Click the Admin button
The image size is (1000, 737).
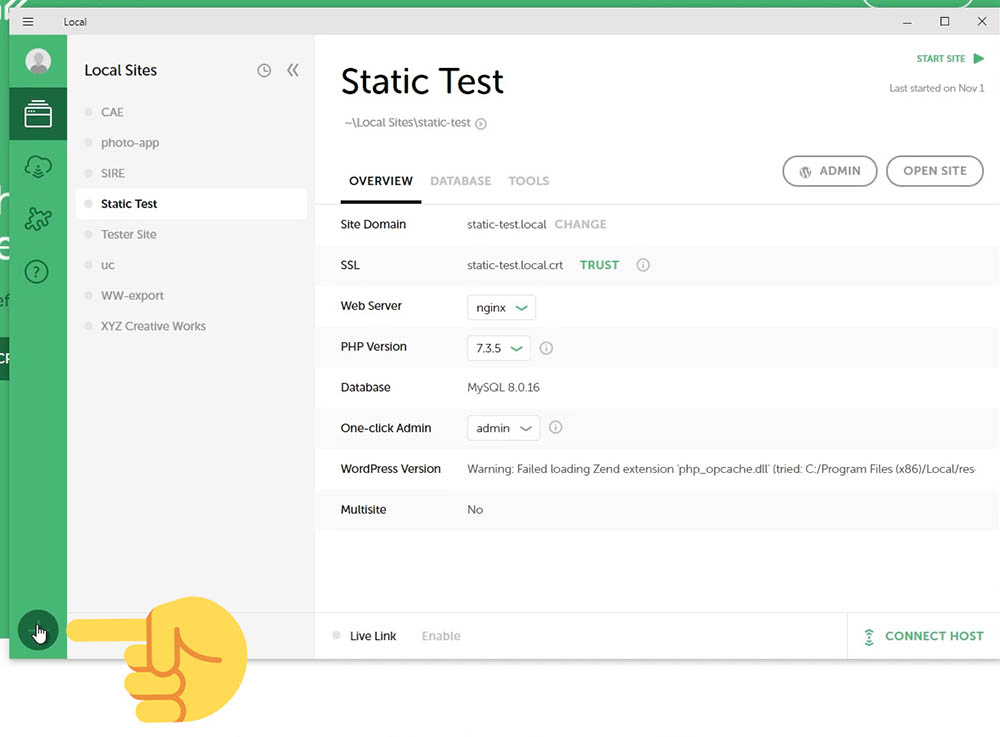[830, 171]
